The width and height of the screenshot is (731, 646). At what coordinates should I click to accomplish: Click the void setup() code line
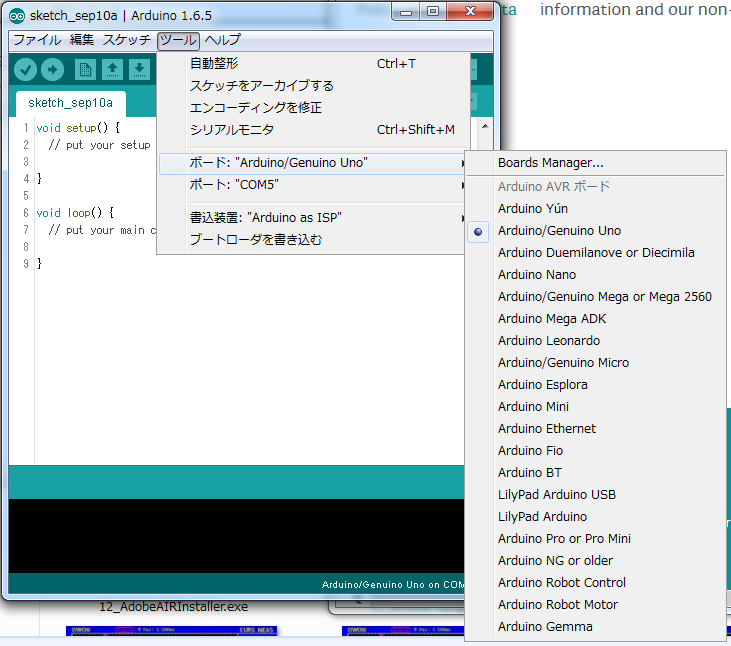point(78,128)
